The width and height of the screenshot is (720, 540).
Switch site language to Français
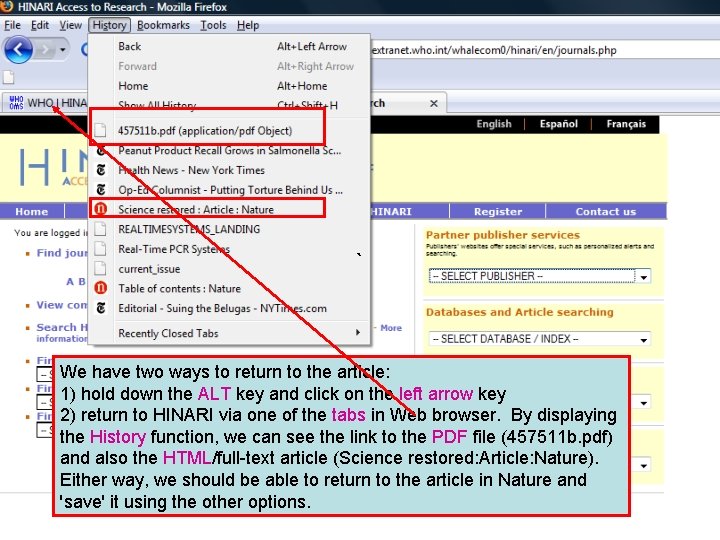click(626, 124)
